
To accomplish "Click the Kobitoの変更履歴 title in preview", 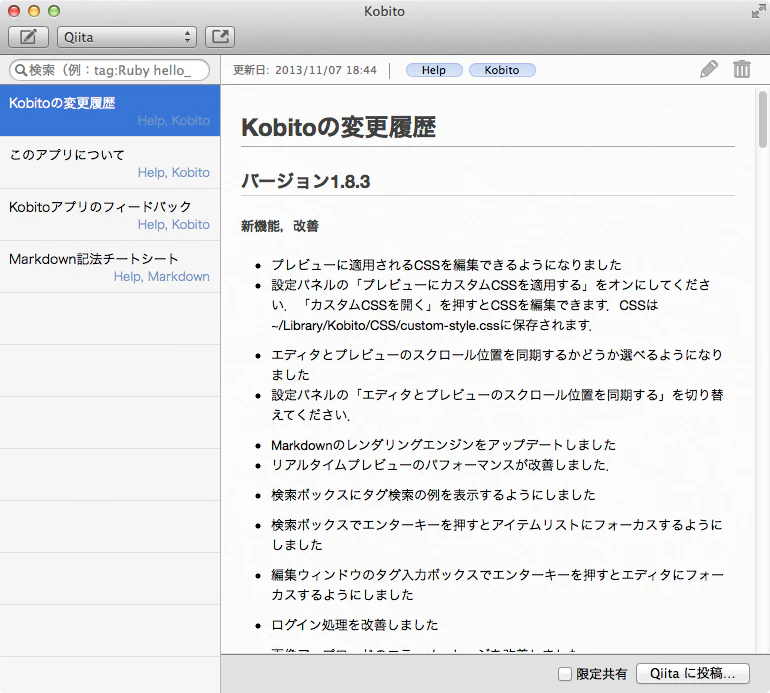I will pos(338,127).
